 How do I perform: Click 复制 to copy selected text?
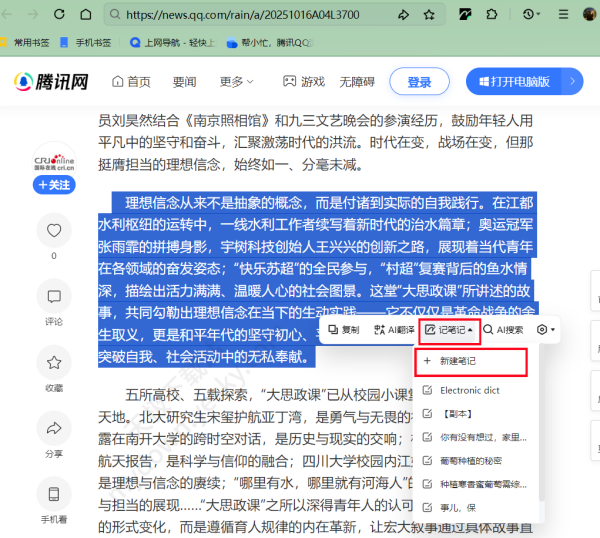click(x=343, y=329)
